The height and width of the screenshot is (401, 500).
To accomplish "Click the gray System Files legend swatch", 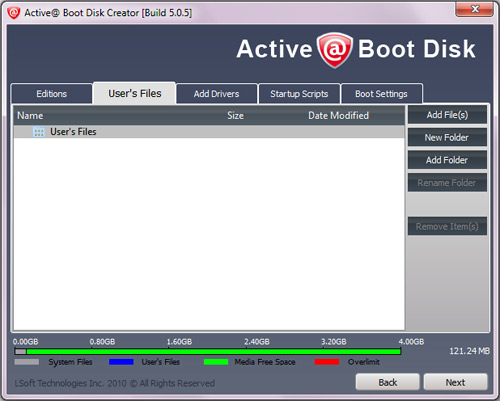I will click(27, 362).
